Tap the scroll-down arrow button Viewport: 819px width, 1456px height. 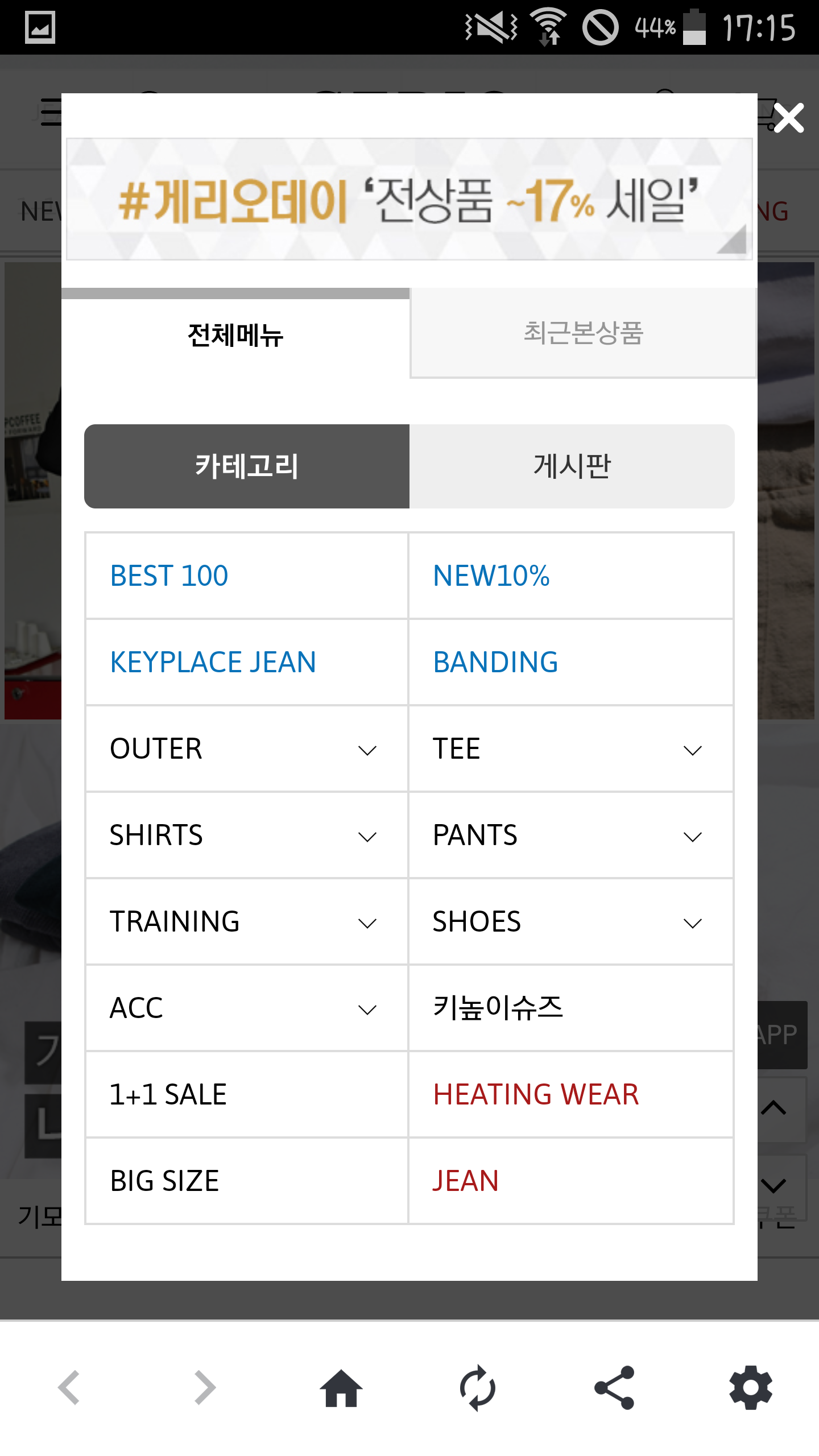point(774,1185)
